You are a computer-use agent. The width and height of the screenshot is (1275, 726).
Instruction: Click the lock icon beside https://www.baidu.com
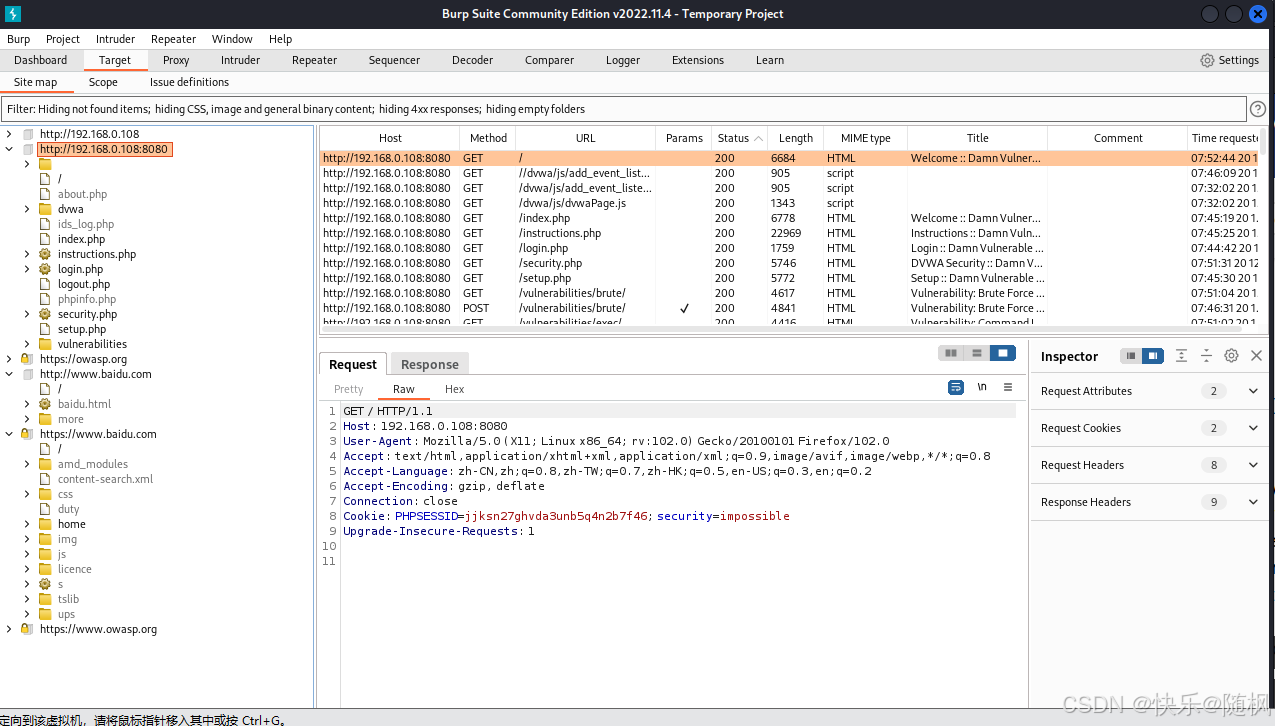click(27, 434)
